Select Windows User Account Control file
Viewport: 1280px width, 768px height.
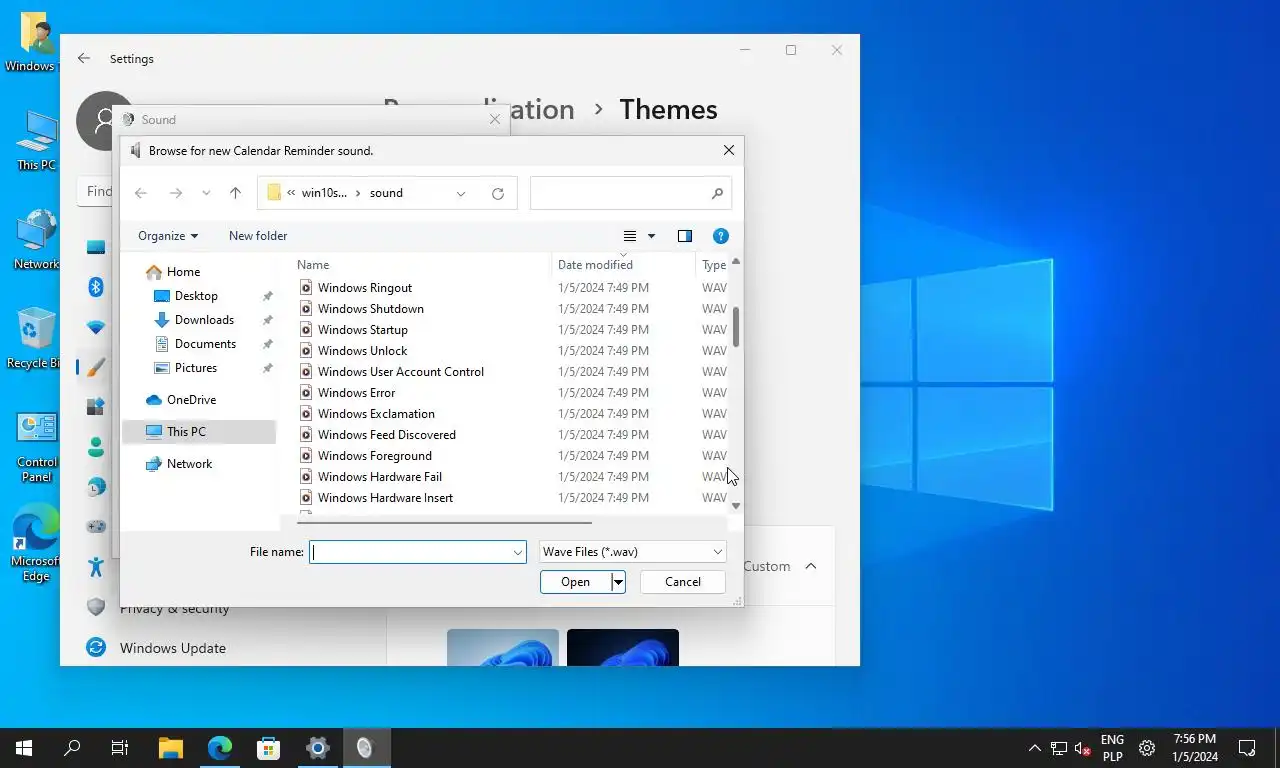(400, 372)
